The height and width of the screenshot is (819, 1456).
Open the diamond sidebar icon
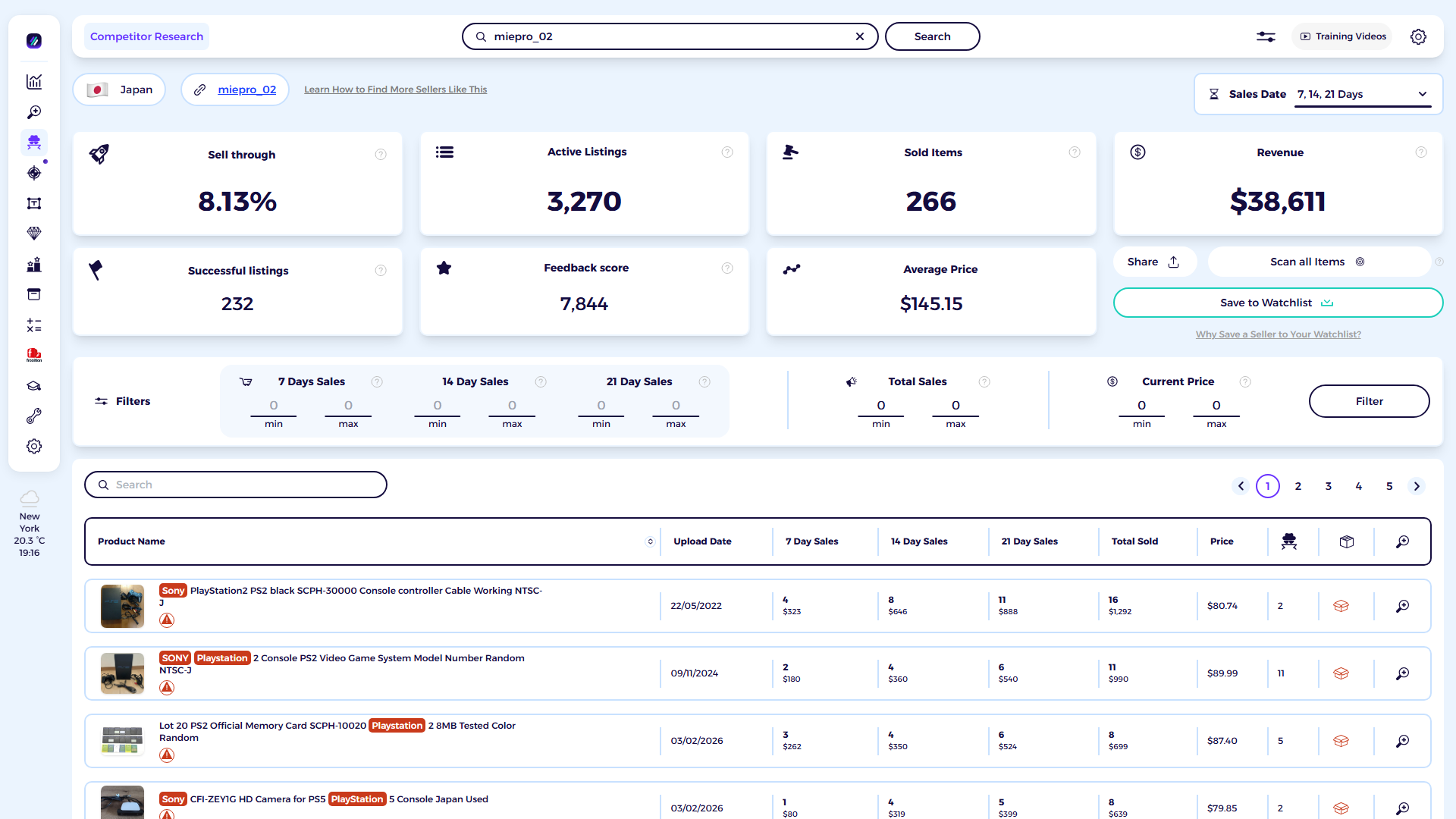[x=34, y=234]
